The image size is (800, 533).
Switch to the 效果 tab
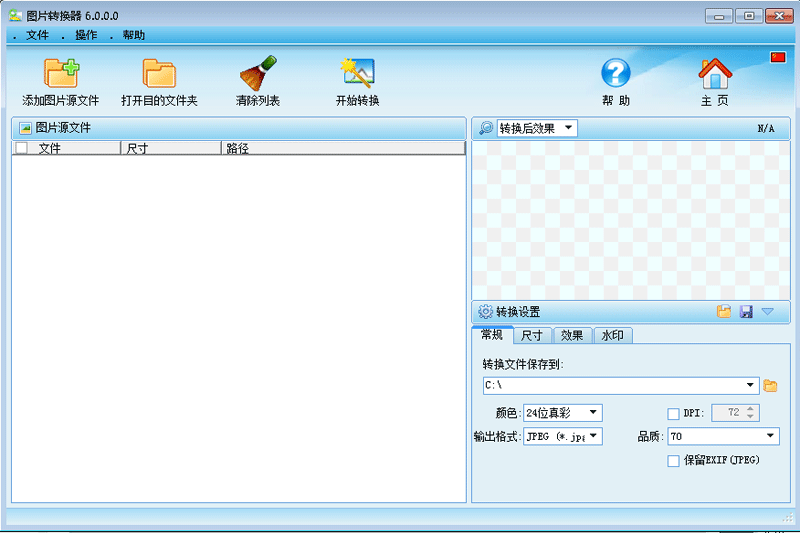click(572, 335)
